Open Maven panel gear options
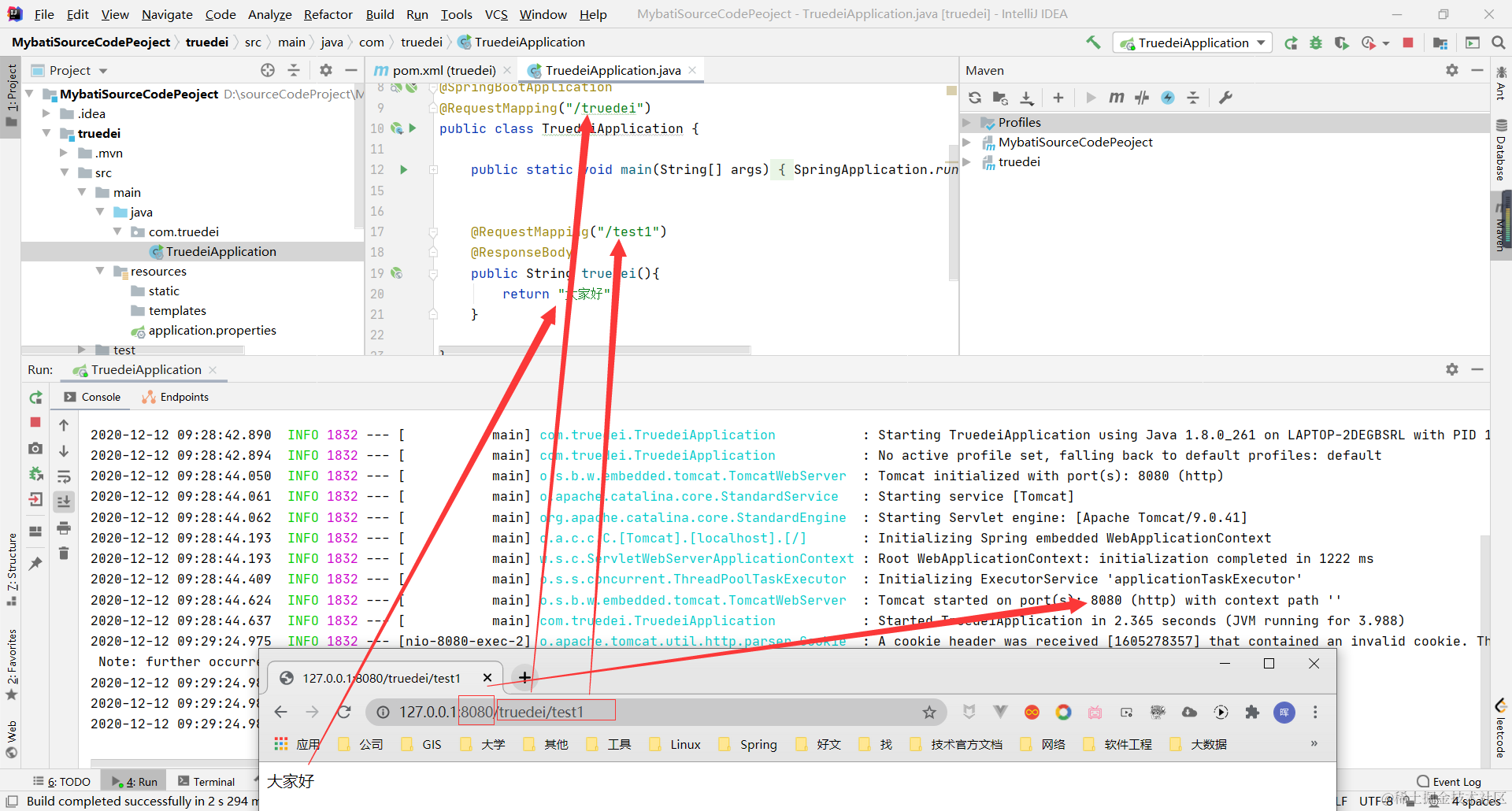1512x811 pixels. [x=1452, y=70]
